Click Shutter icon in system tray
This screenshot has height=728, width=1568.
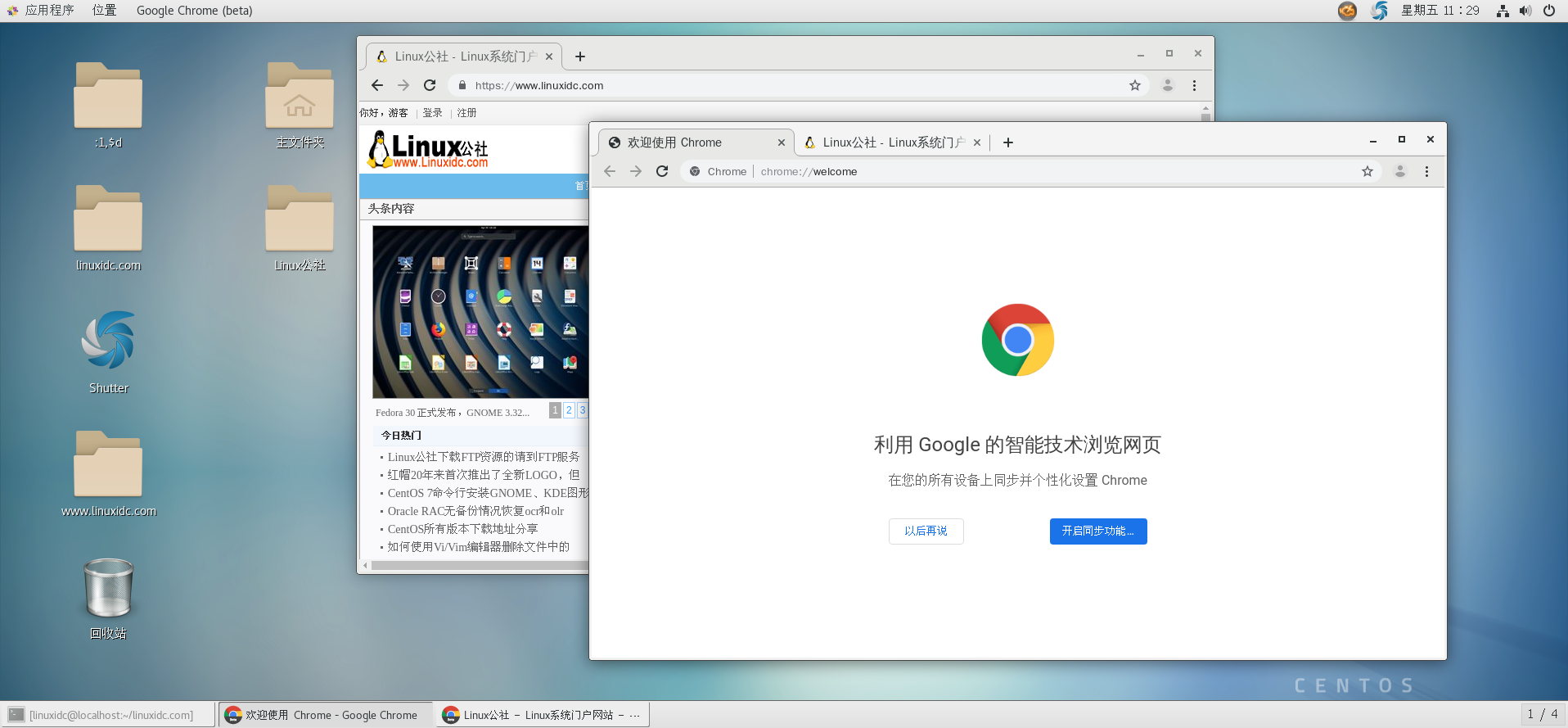1380,11
